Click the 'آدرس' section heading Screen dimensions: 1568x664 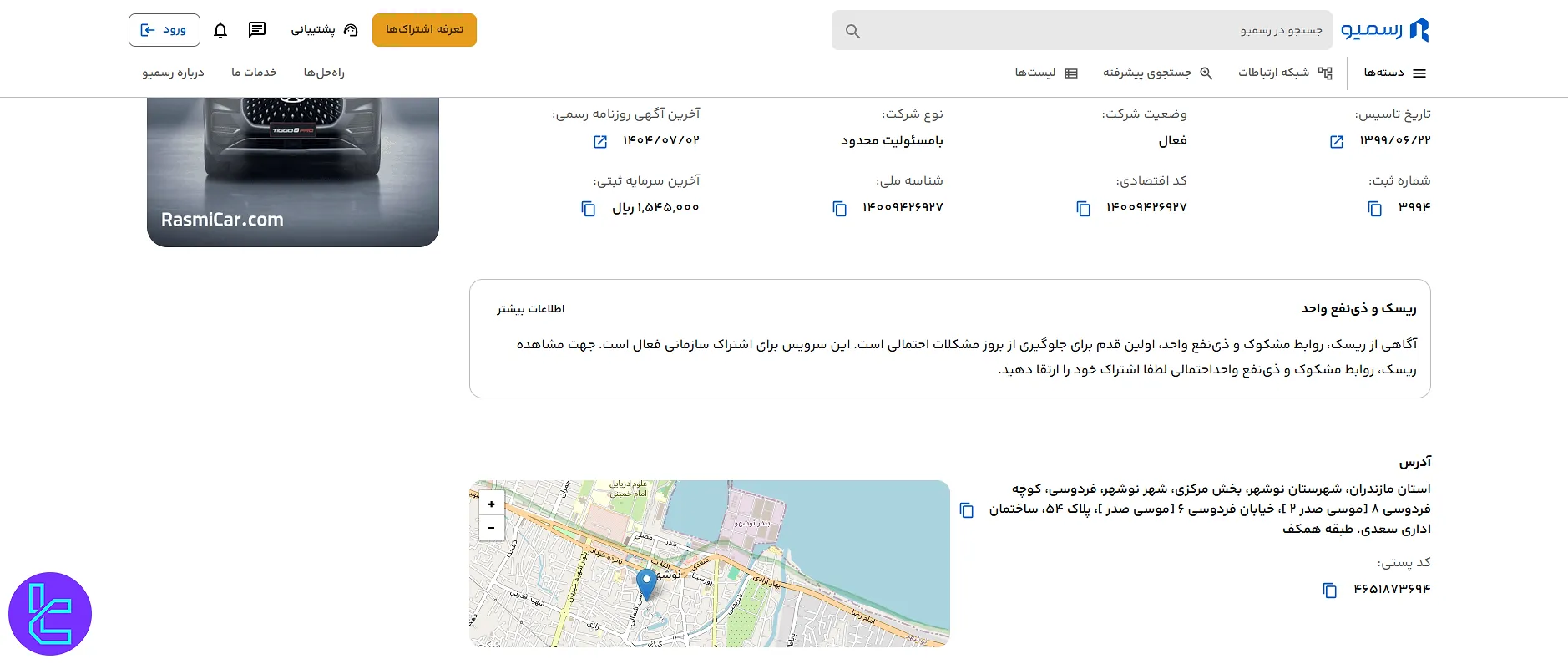1415,462
